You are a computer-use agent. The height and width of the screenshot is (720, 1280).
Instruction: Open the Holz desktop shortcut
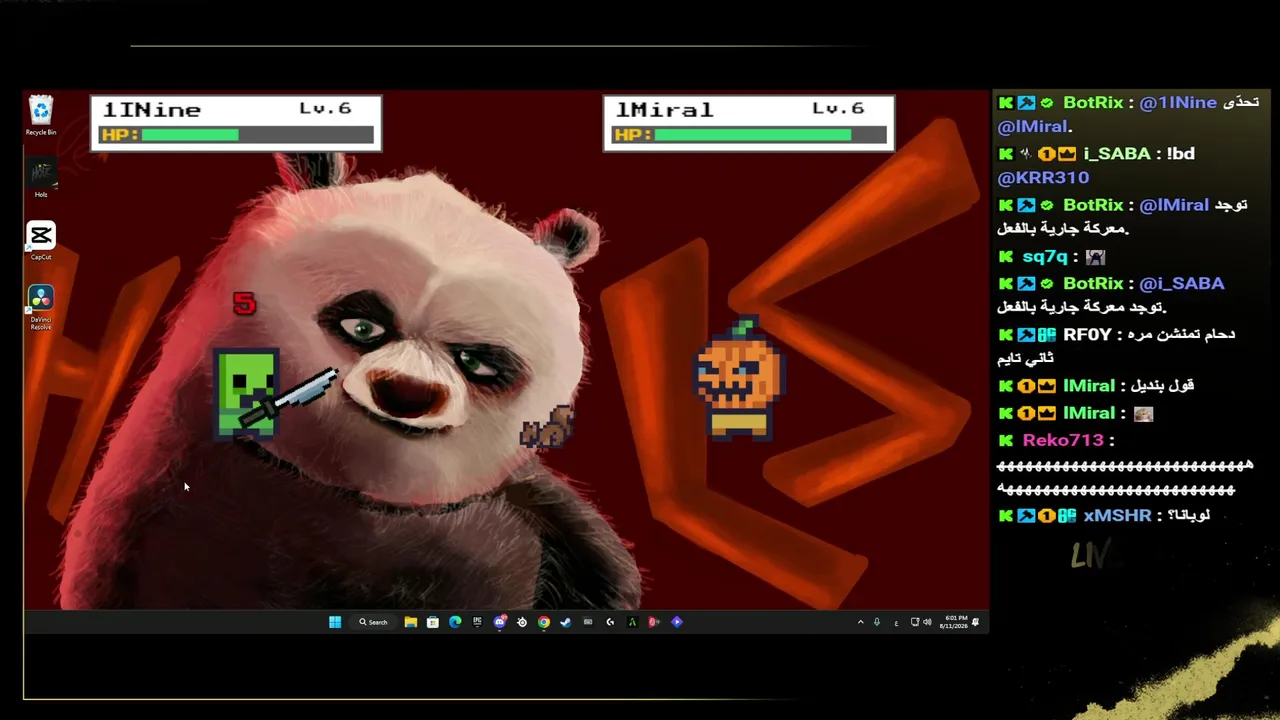pos(41,178)
